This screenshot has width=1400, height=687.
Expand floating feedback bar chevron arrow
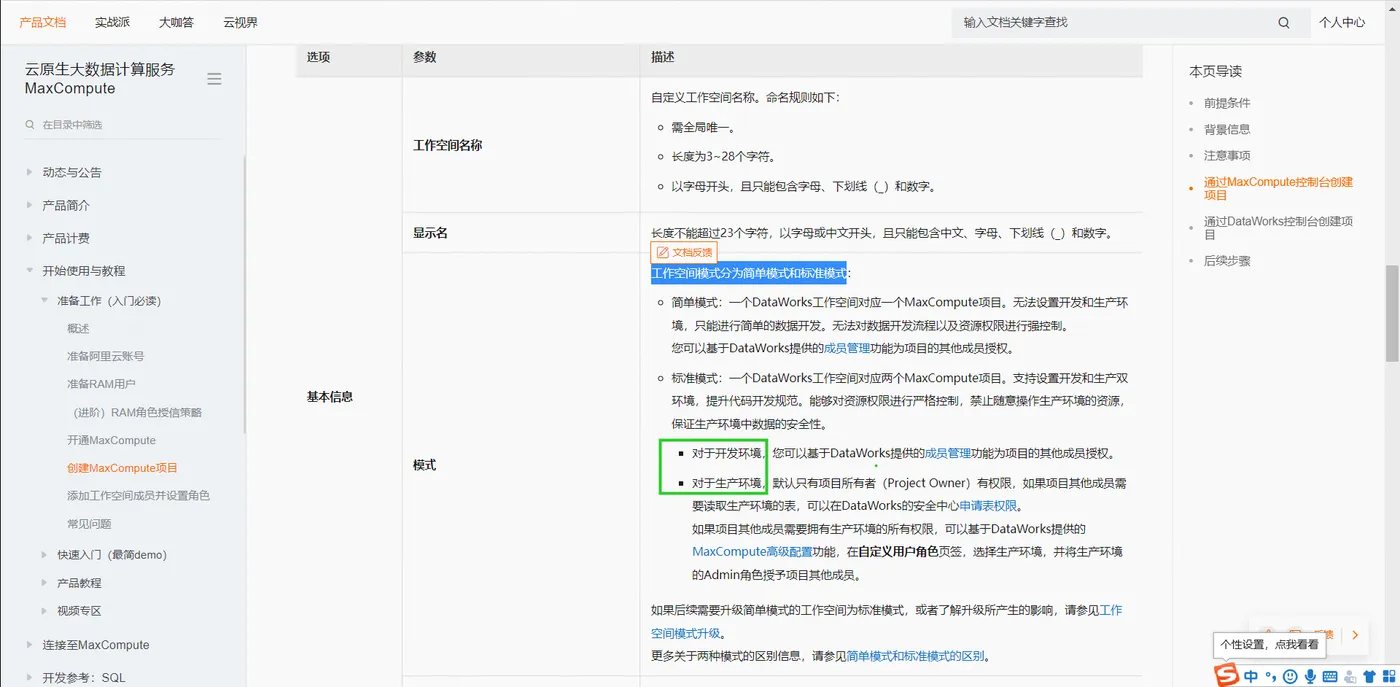click(1355, 634)
